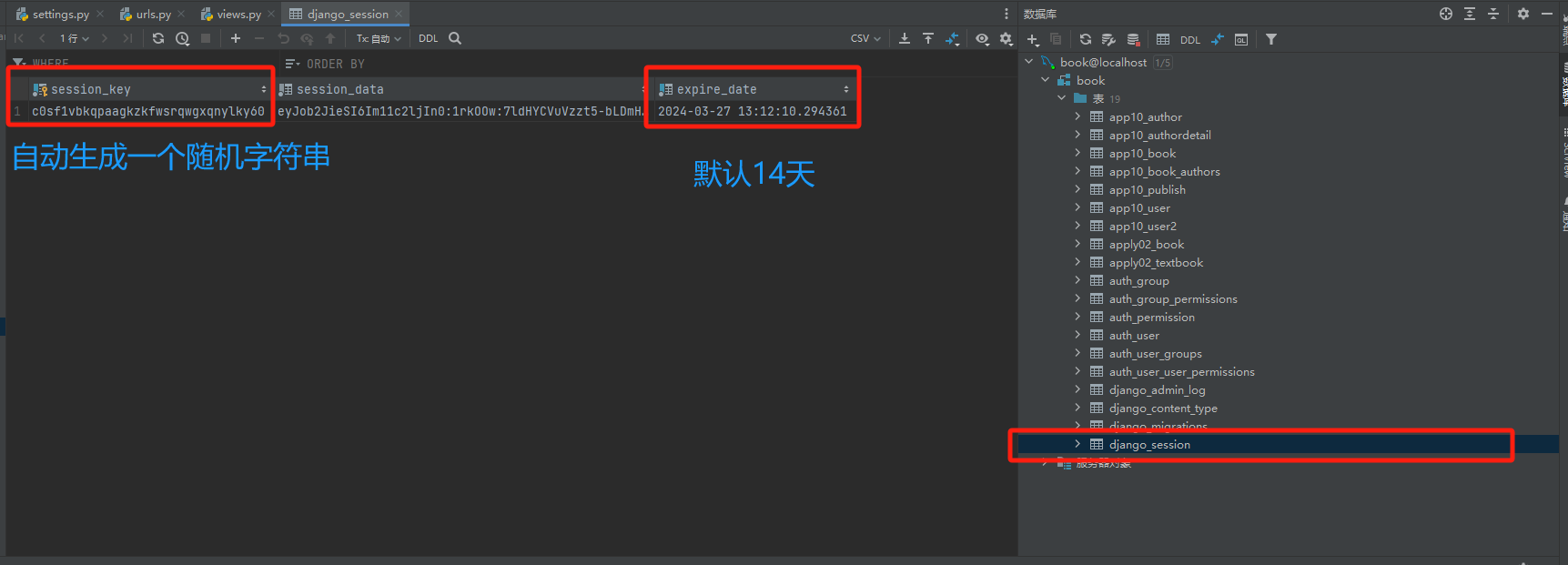Click the ORDER BY filter field
Image resolution: width=1568 pixels, height=565 pixels.
click(335, 64)
